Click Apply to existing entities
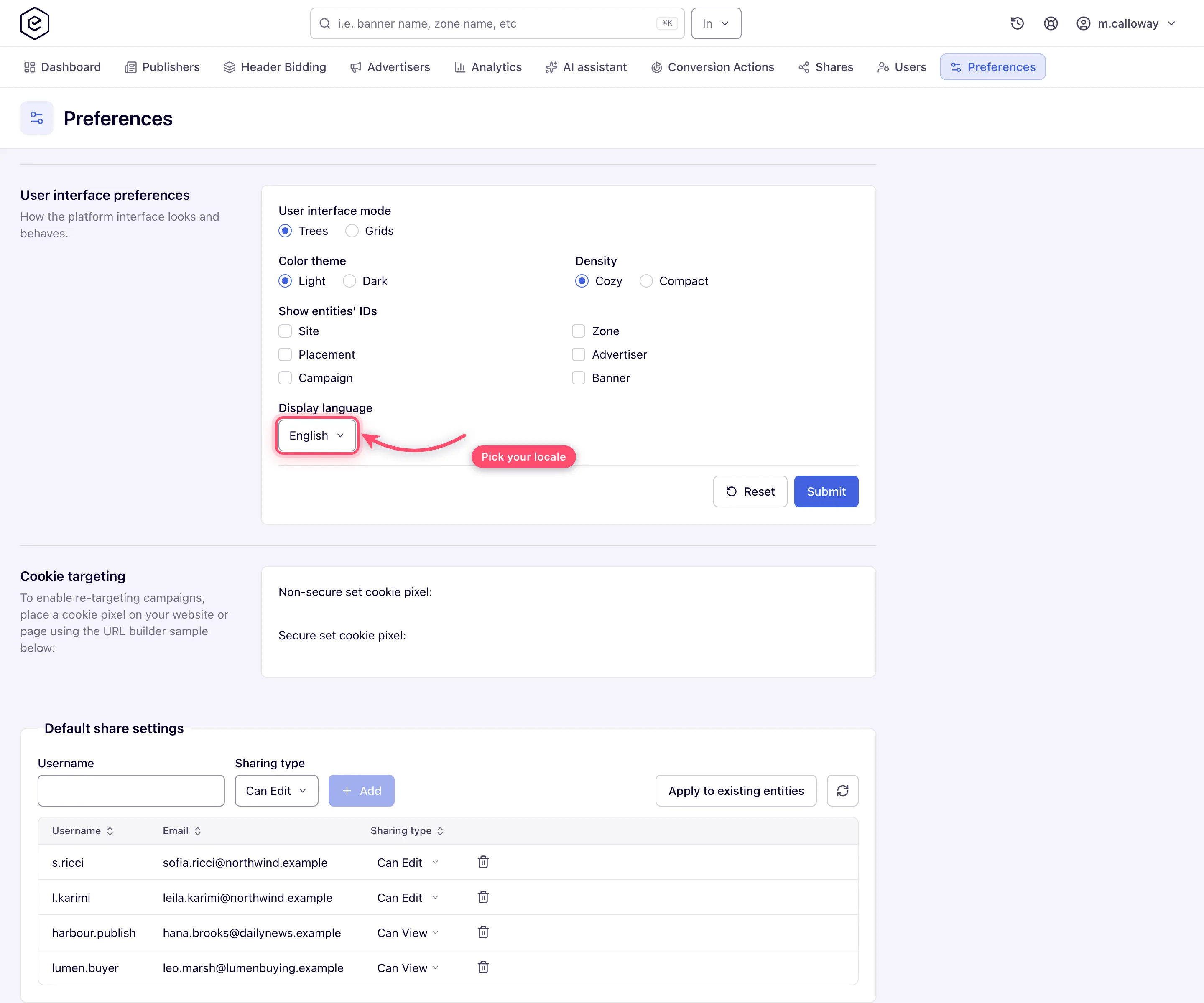Image resolution: width=1204 pixels, height=1003 pixels. [736, 791]
